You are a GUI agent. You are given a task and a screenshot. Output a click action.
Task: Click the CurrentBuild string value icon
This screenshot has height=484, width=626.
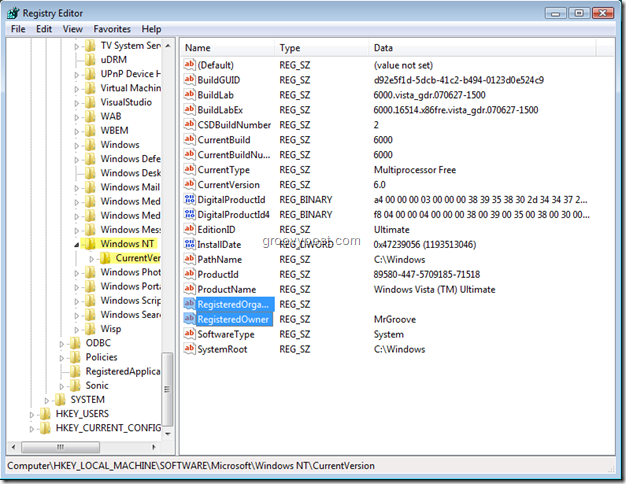click(189, 139)
